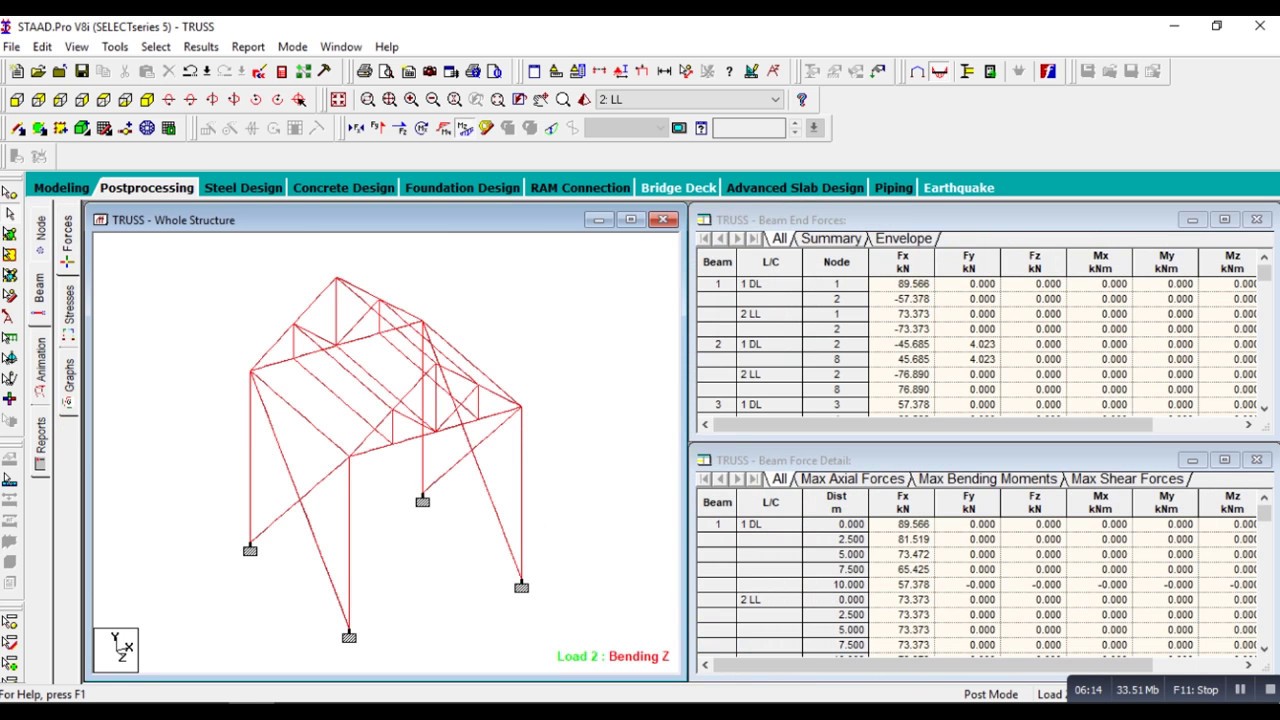Viewport: 1280px width, 720px height.
Task: Open the Results menu
Action: pos(201,46)
